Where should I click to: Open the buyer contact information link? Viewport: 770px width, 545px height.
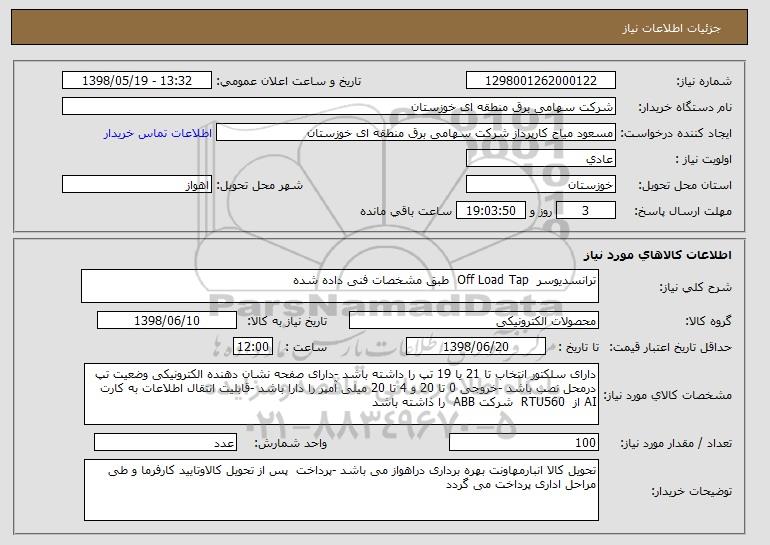click(x=158, y=133)
